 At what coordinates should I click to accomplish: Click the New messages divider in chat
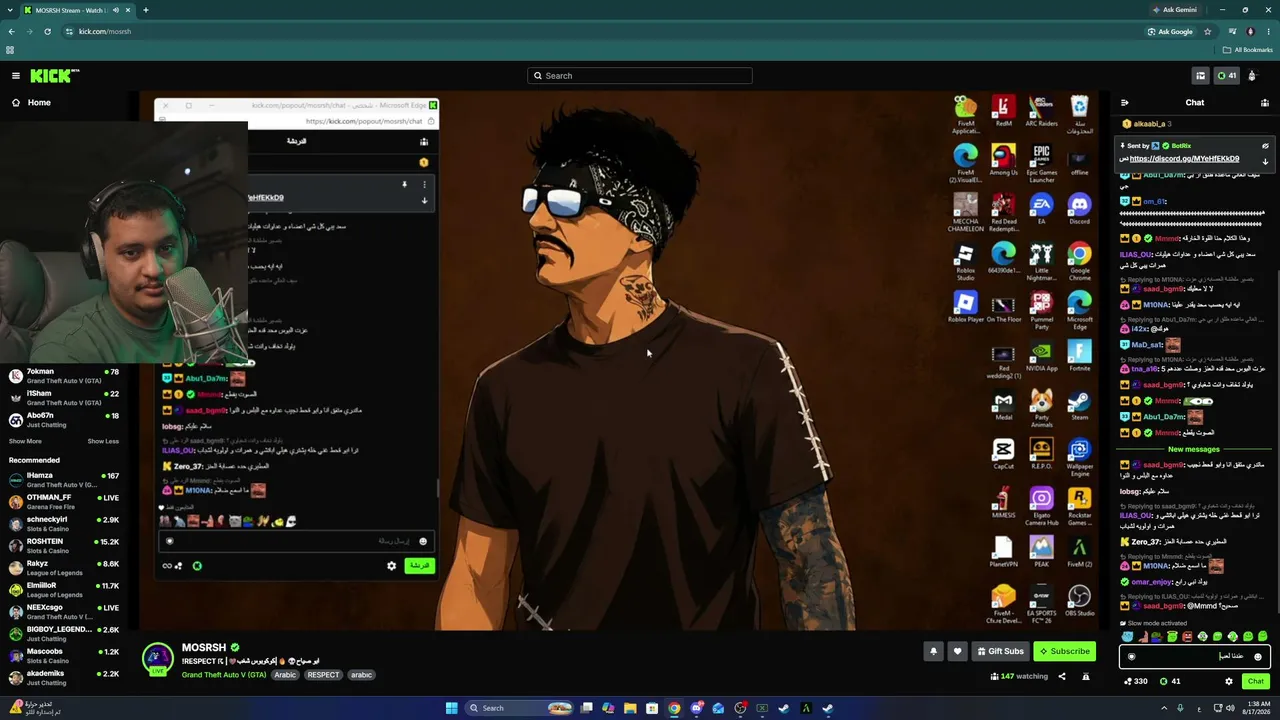click(x=1194, y=449)
